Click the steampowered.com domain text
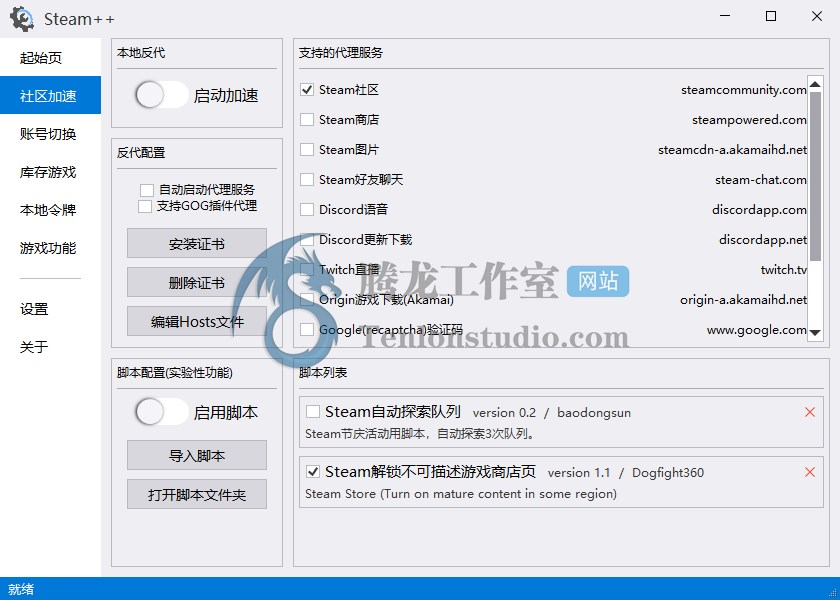The image size is (840, 600). pyautogui.click(x=749, y=119)
